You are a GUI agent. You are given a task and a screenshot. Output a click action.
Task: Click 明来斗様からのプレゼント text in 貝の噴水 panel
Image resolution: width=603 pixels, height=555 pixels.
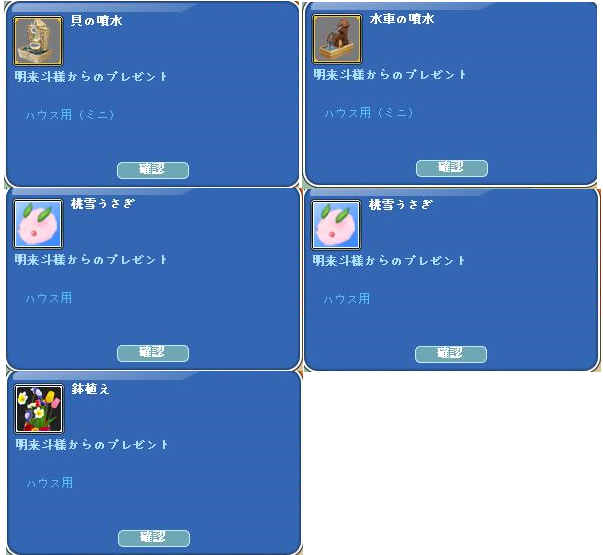[x=91, y=76]
